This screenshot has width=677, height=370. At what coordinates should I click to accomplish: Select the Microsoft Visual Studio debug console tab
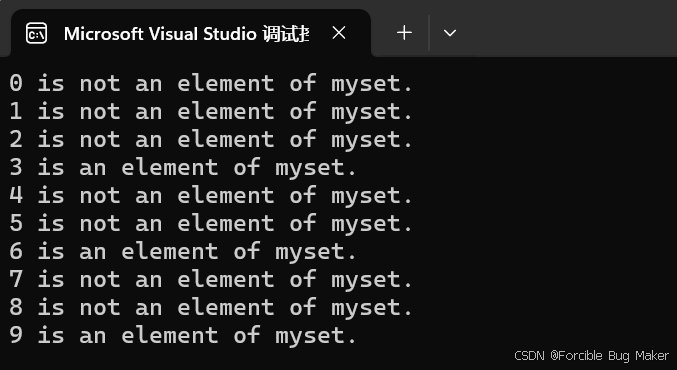pos(190,33)
